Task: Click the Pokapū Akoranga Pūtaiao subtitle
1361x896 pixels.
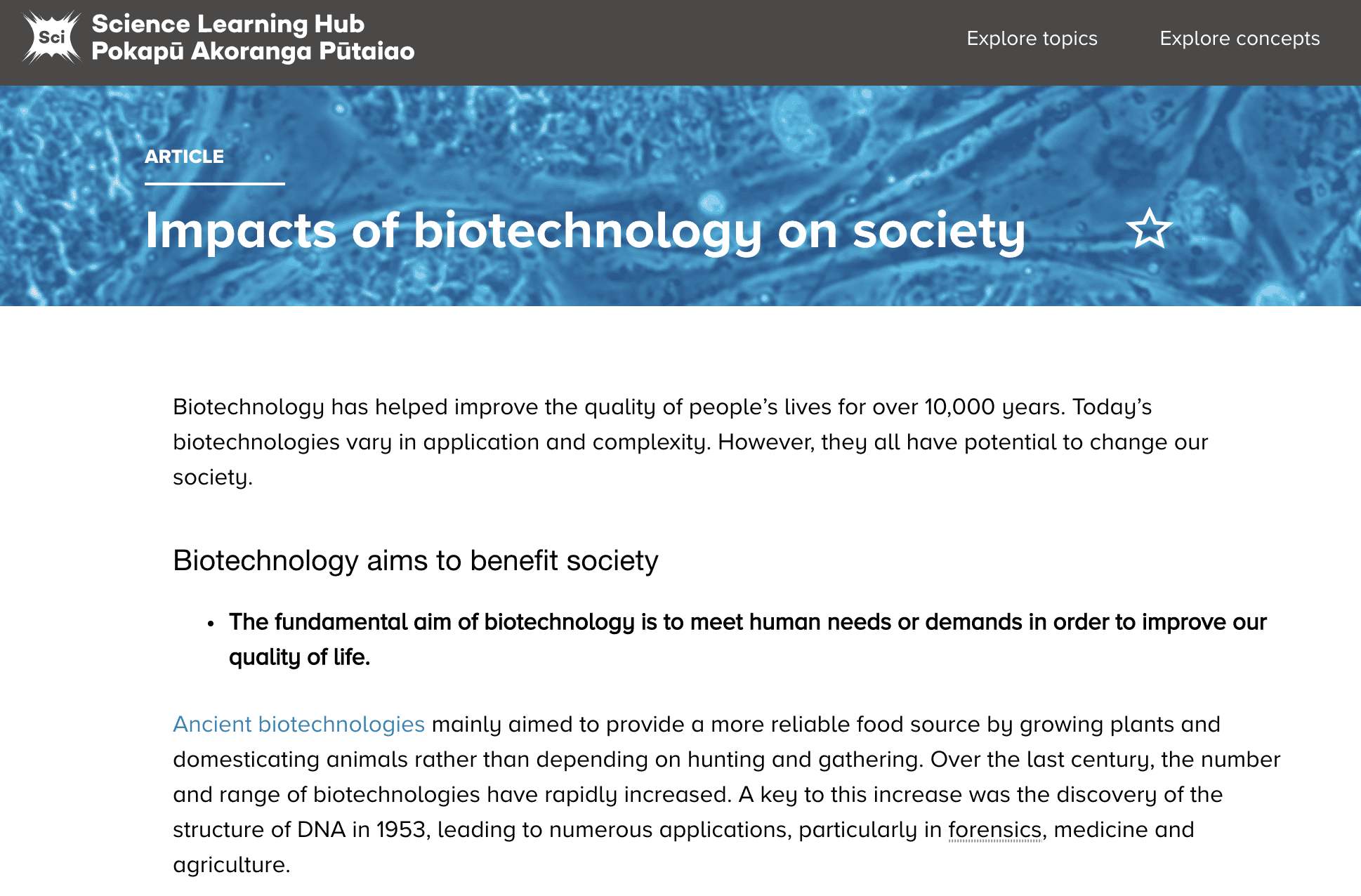Action: [253, 51]
